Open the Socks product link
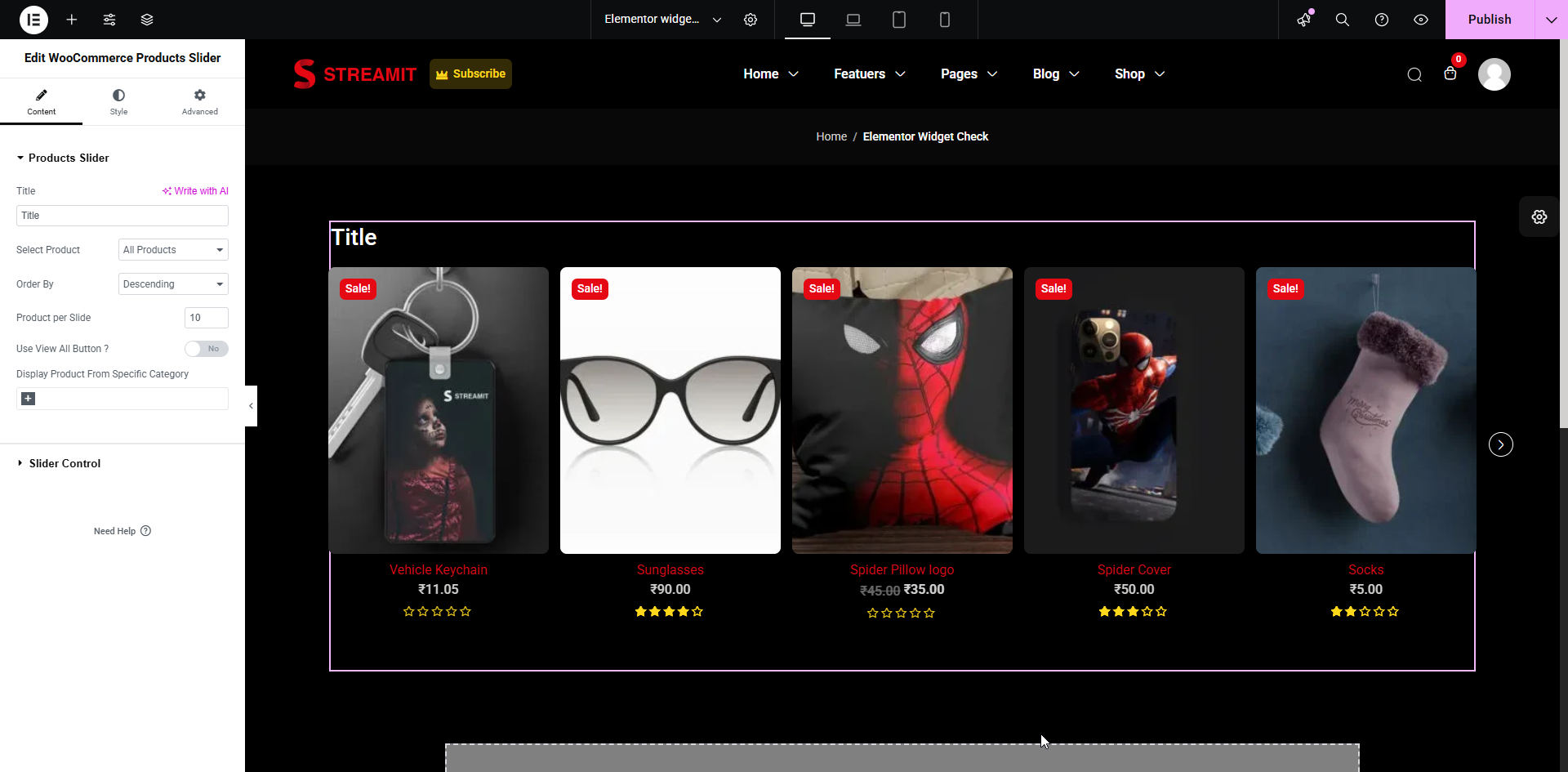 [x=1366, y=570]
